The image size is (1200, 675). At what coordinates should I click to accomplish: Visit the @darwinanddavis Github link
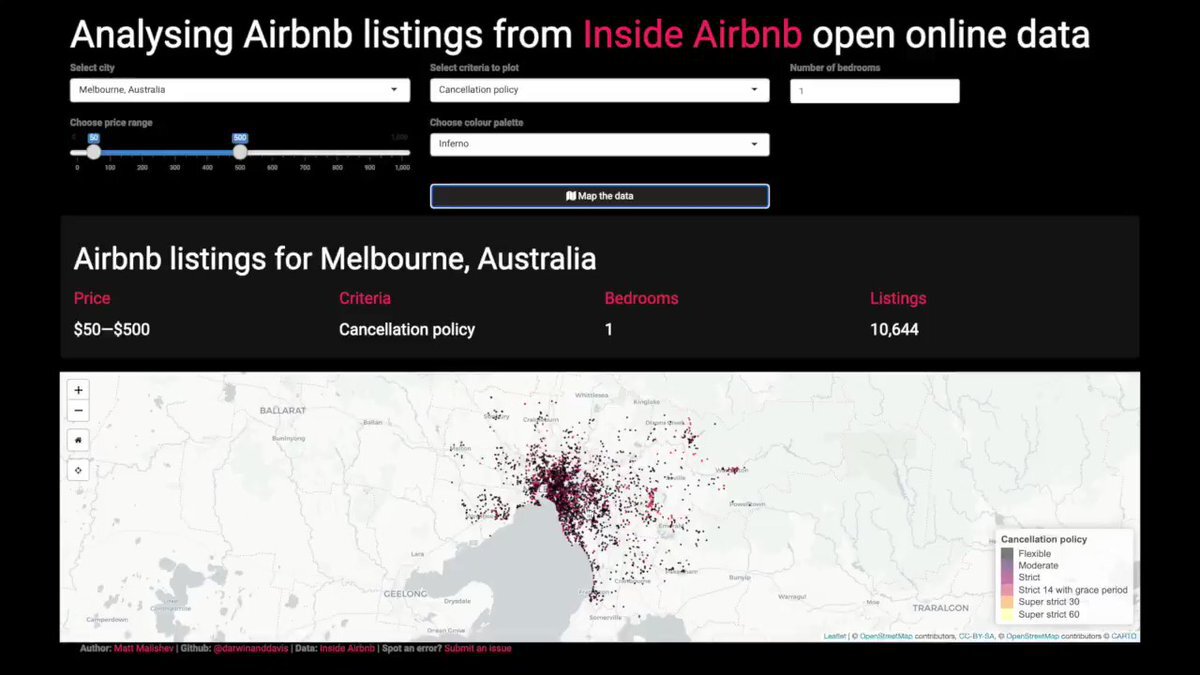pos(250,648)
